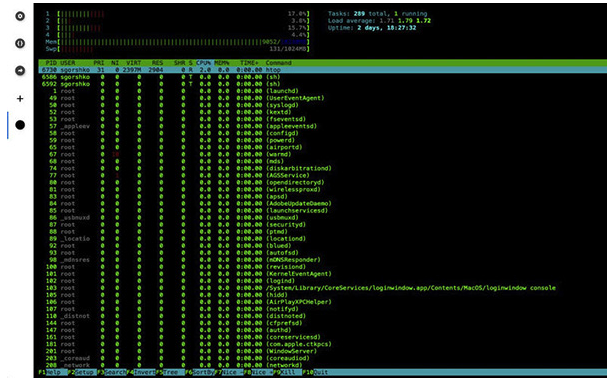
Task: Select the loginwindow console process row
Action: tap(322, 288)
